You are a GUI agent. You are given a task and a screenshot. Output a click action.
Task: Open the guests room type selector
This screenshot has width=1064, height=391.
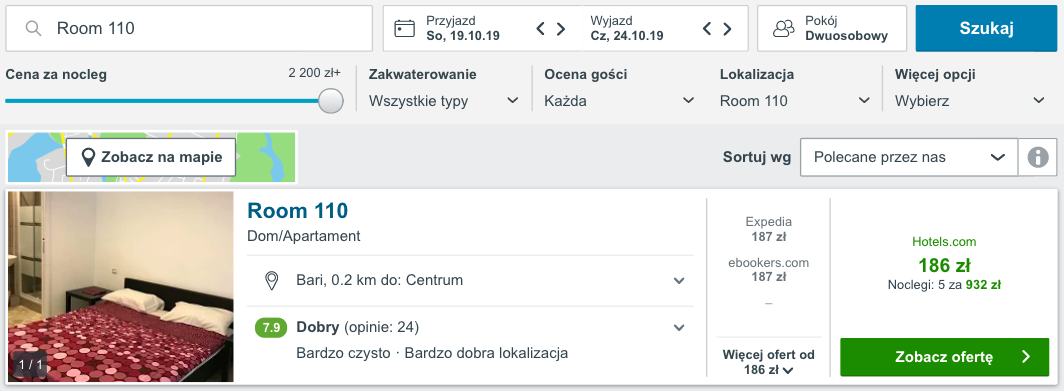coord(832,29)
